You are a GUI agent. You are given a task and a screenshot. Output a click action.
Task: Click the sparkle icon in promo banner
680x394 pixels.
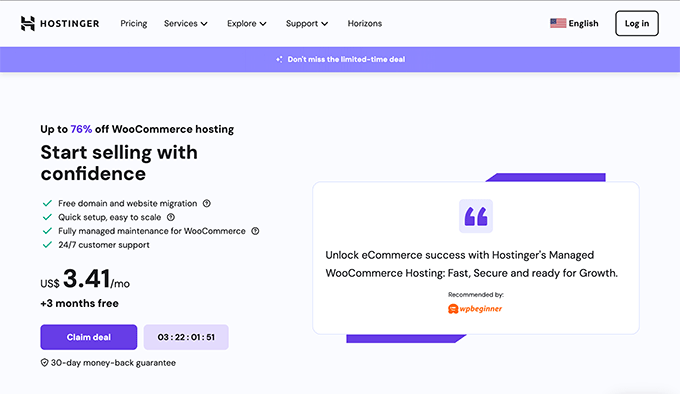[x=279, y=59]
